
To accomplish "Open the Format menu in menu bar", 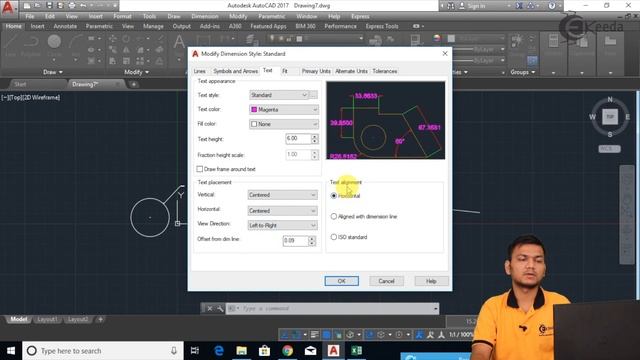I will (x=122, y=16).
